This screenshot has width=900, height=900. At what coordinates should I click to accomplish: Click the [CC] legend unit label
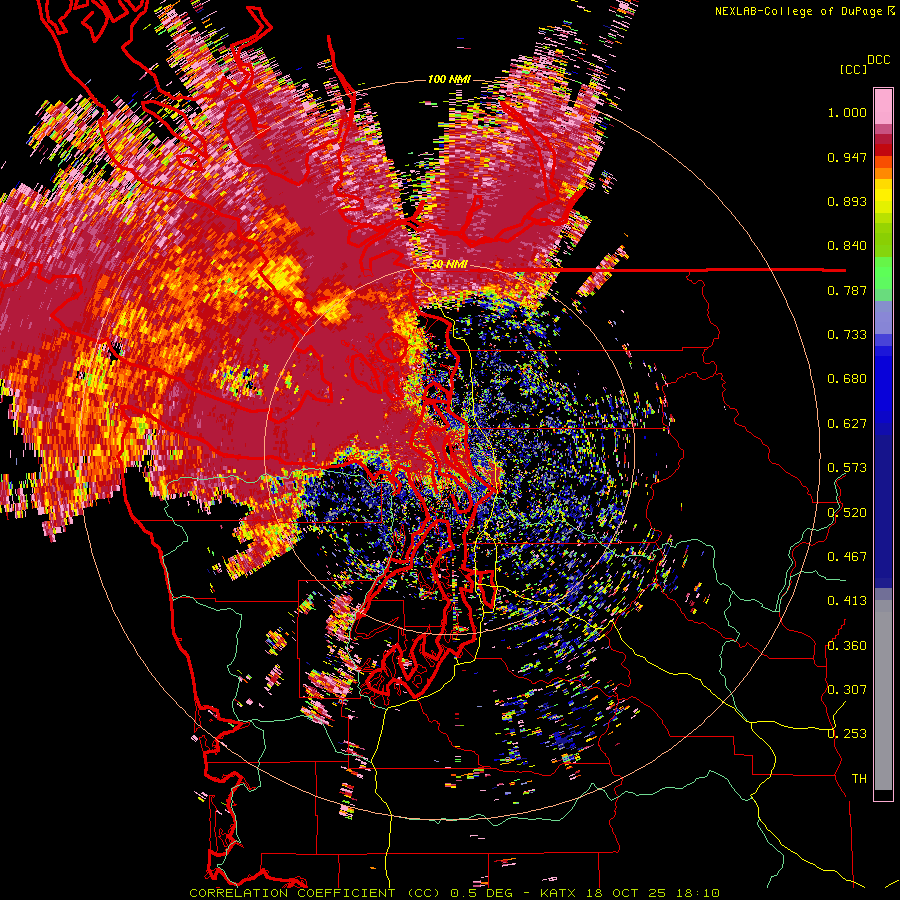click(x=853, y=69)
